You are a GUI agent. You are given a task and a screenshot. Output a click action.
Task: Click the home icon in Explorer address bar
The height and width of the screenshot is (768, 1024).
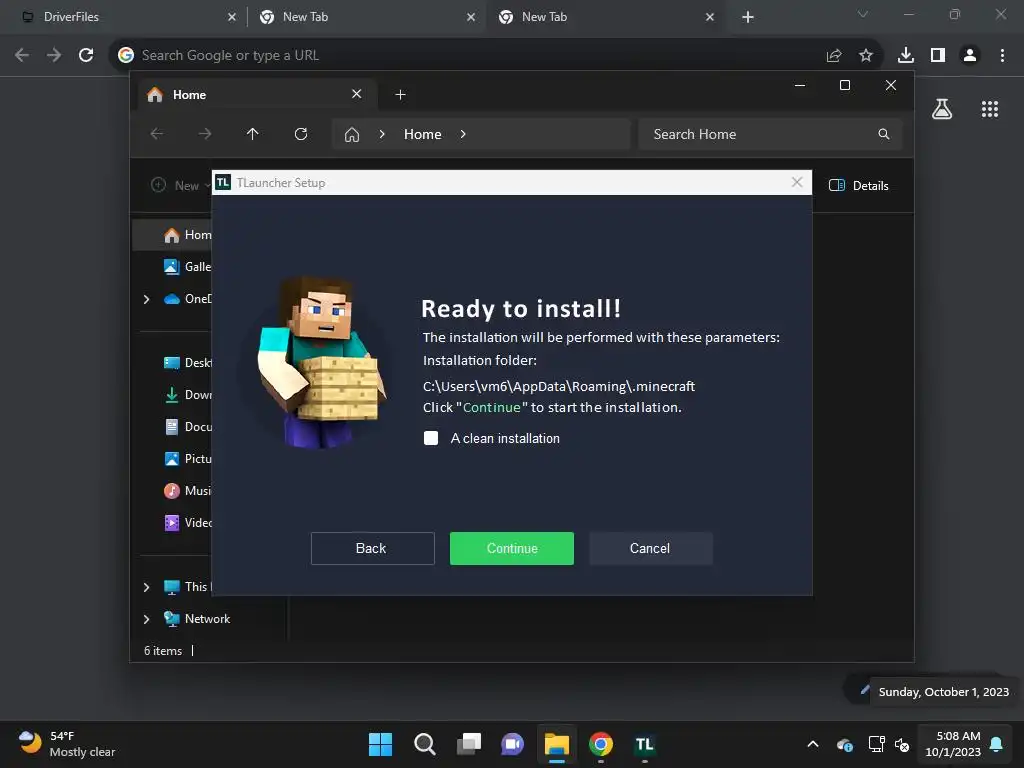click(352, 135)
